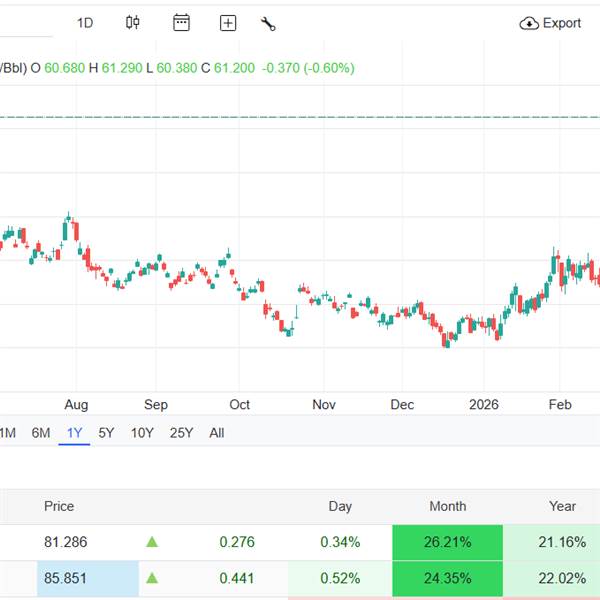Click green up arrow in 85.851 row
This screenshot has width=600, height=600.
tap(152, 578)
